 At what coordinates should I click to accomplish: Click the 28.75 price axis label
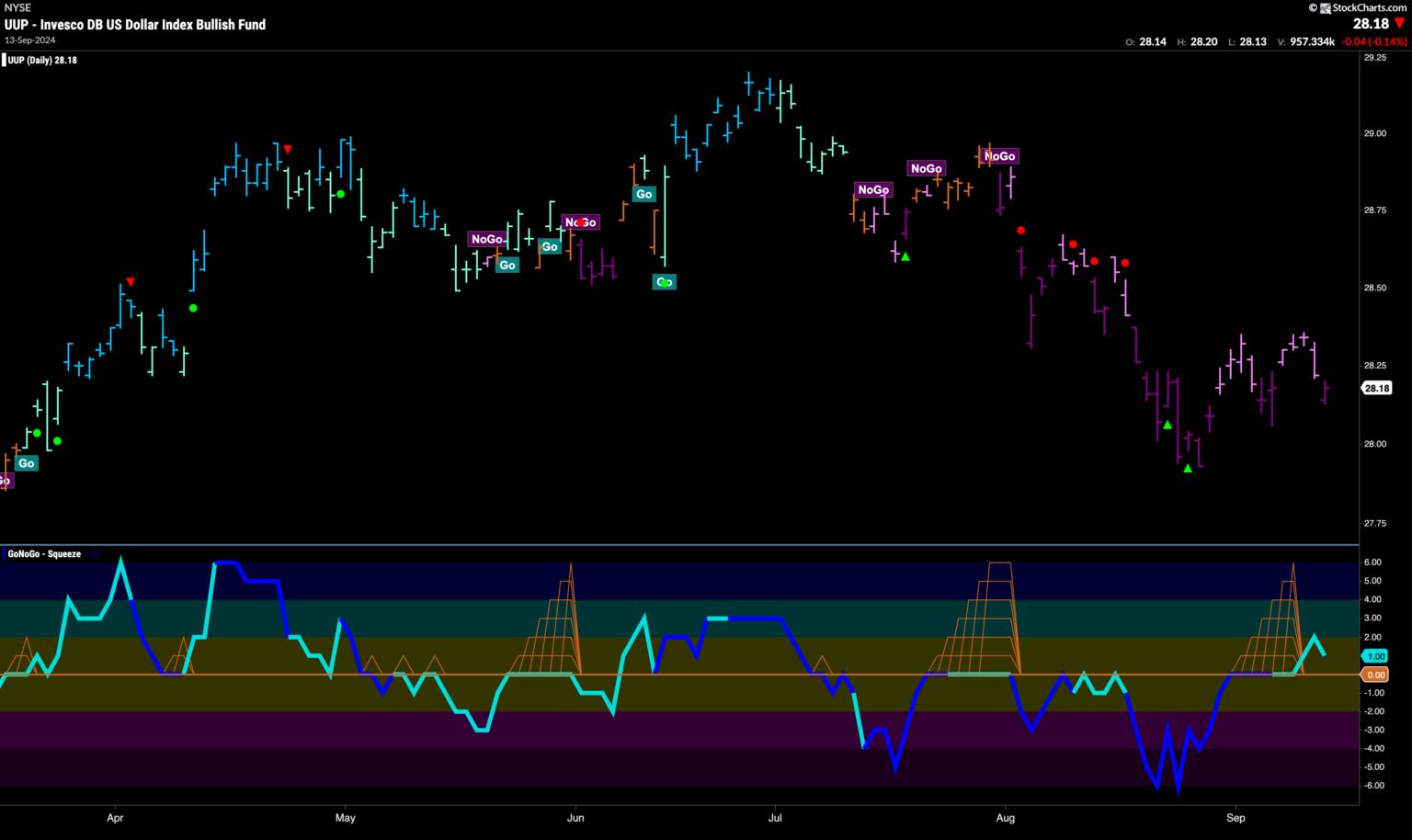(x=1375, y=211)
